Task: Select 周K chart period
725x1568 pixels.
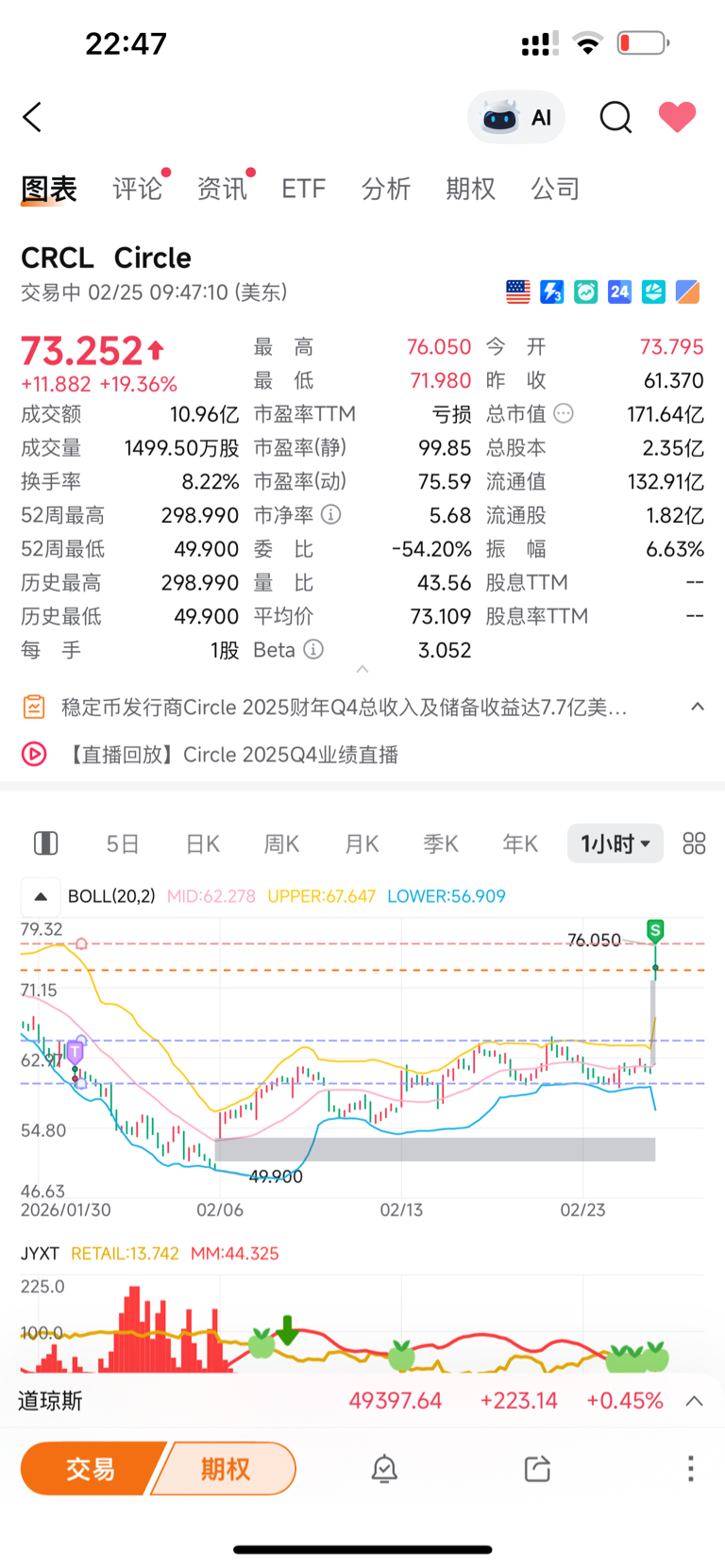Action: 281,843
